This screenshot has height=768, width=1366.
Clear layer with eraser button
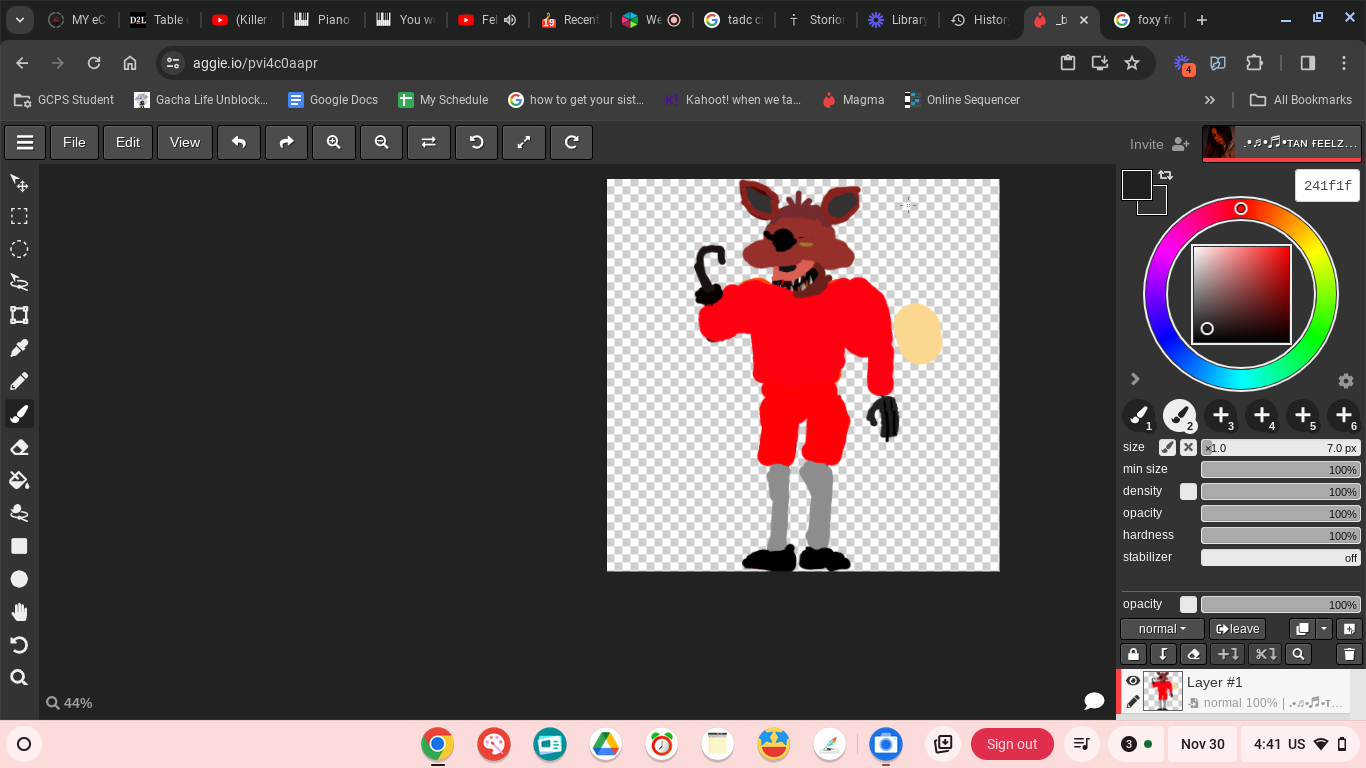click(1192, 654)
